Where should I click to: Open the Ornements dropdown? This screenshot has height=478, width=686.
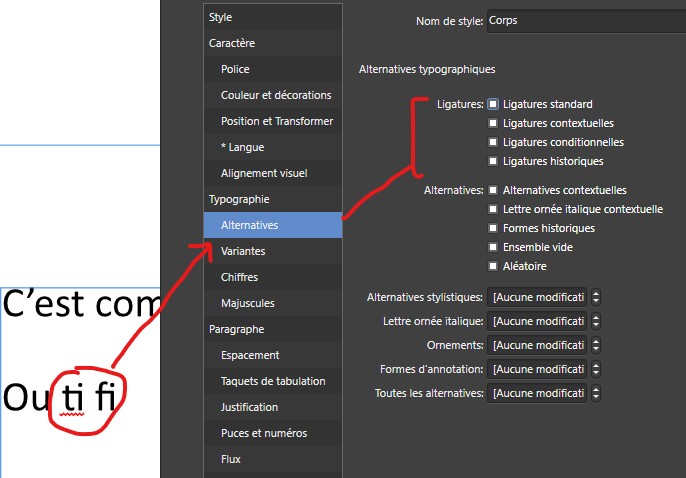pos(537,345)
